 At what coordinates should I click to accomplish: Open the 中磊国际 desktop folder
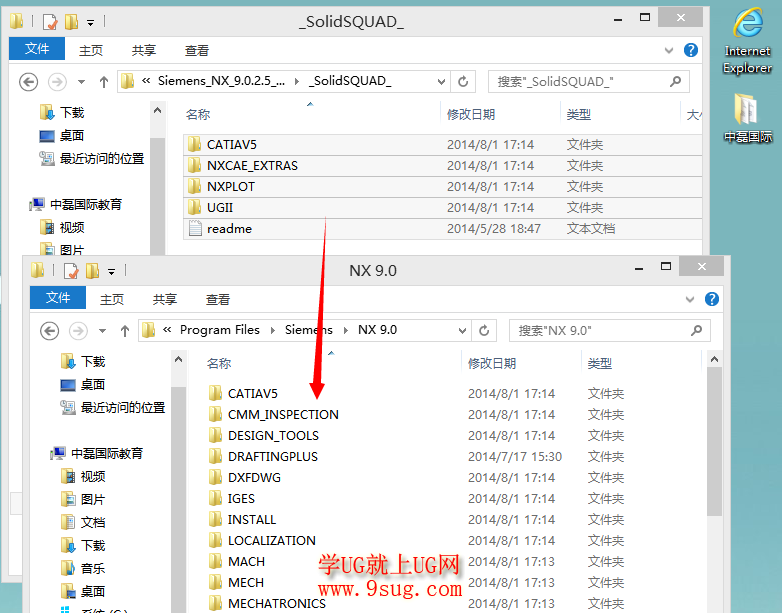click(747, 118)
